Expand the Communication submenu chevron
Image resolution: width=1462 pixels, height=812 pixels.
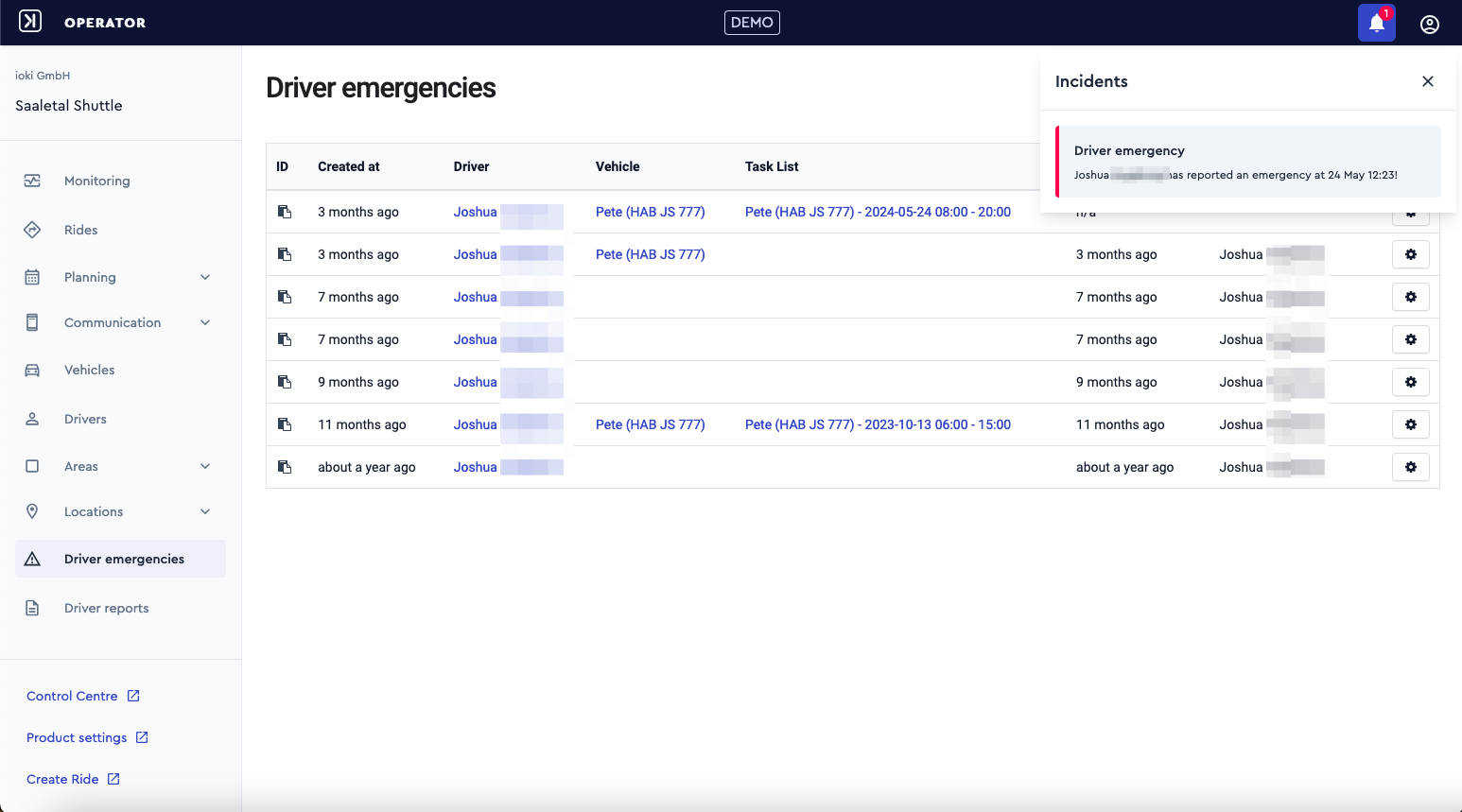tap(205, 322)
